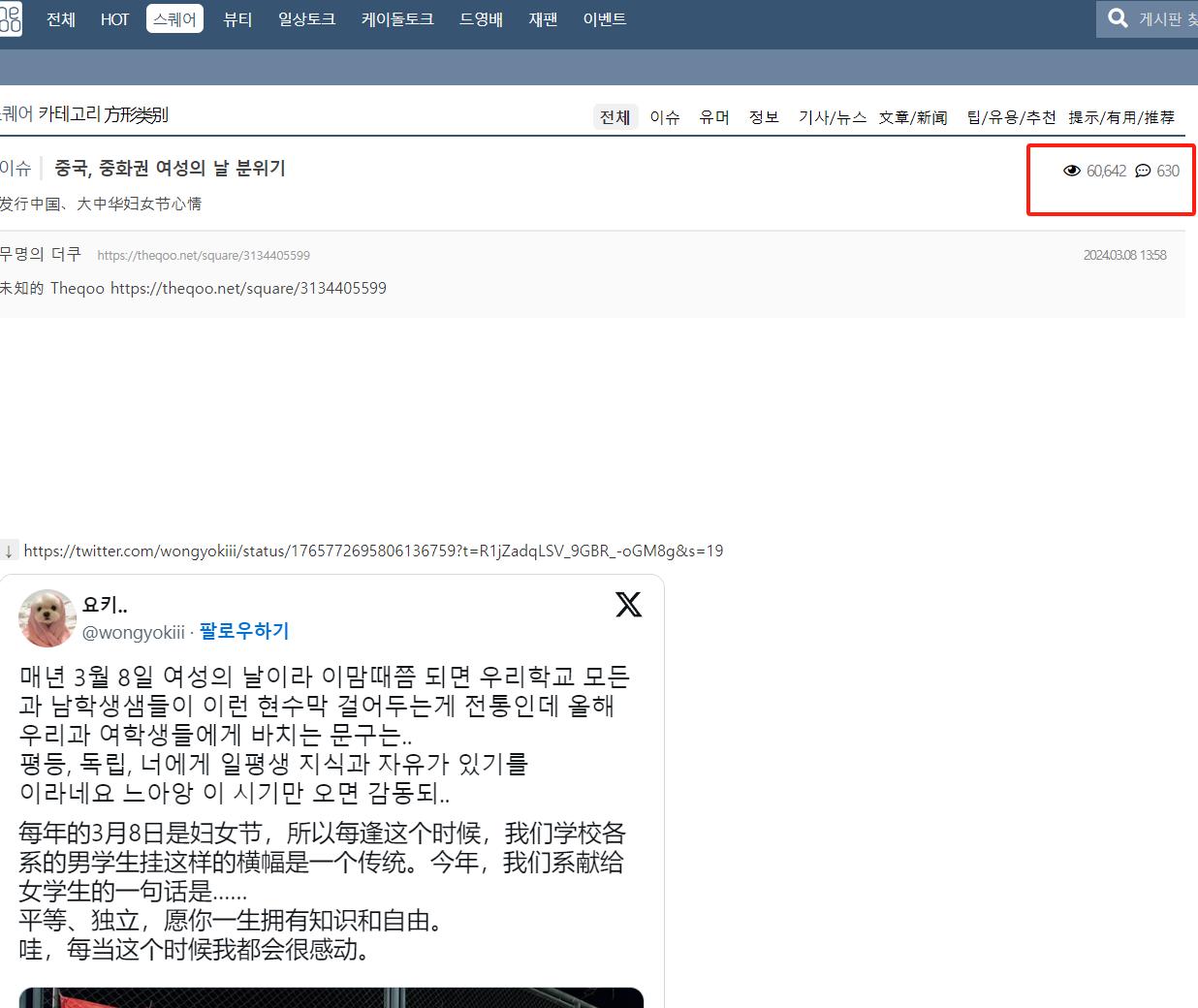The width and height of the screenshot is (1198, 1008).
Task: Click the X logo on embedded tweet
Action: tap(628, 605)
